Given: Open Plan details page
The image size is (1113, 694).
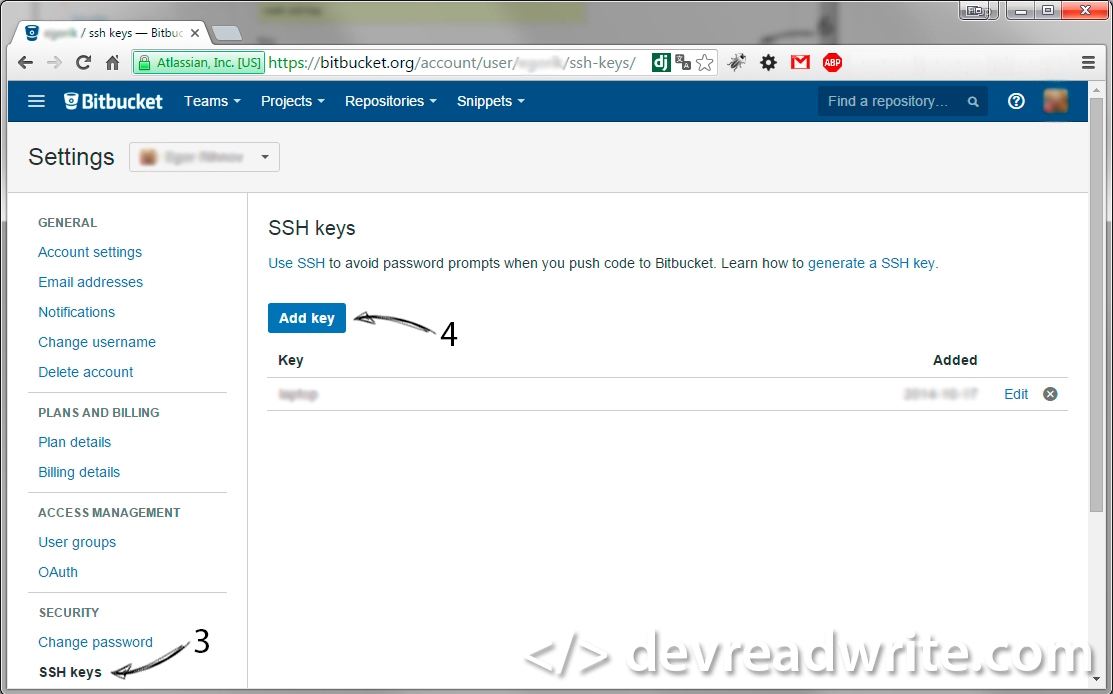Looking at the screenshot, I should pos(75,442).
